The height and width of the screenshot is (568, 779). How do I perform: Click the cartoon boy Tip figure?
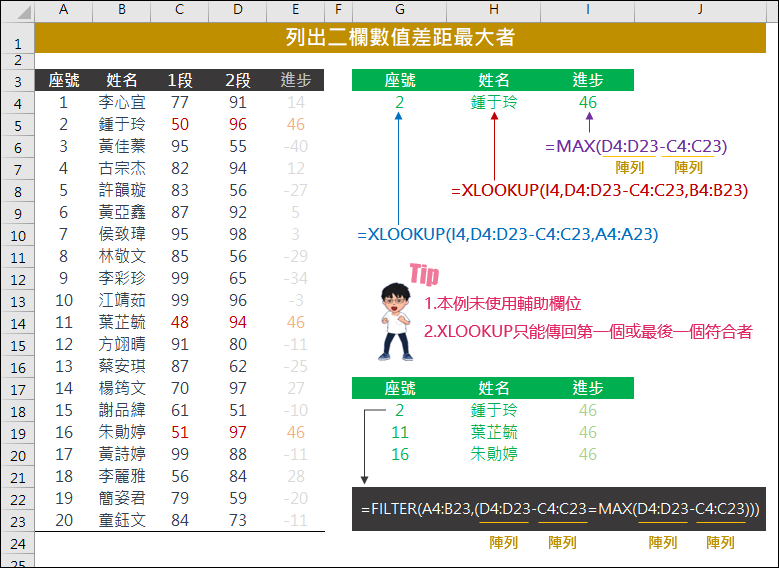coord(396,321)
